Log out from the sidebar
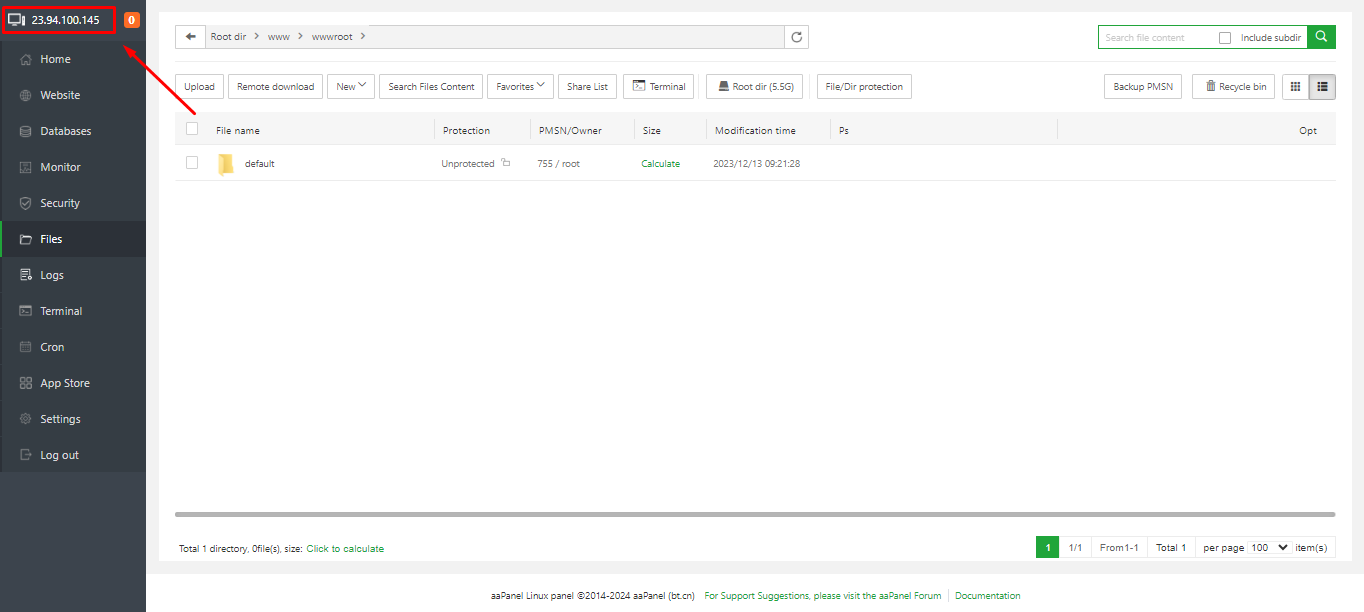Viewport: 1364px width, 612px height. (x=73, y=455)
